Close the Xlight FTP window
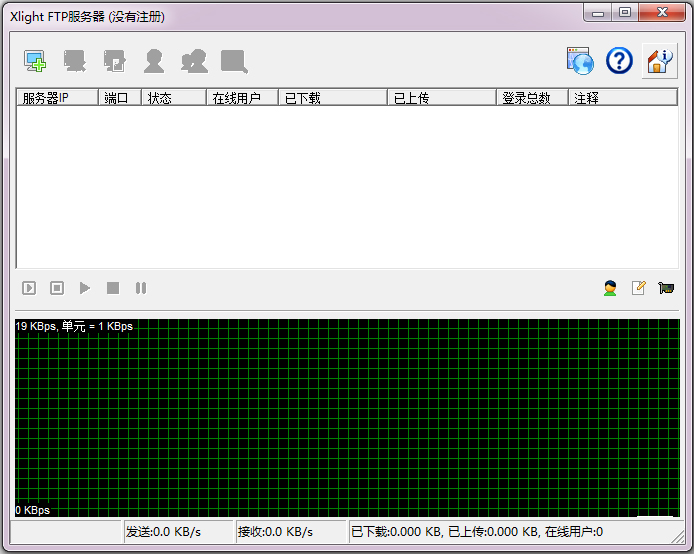 [663, 13]
